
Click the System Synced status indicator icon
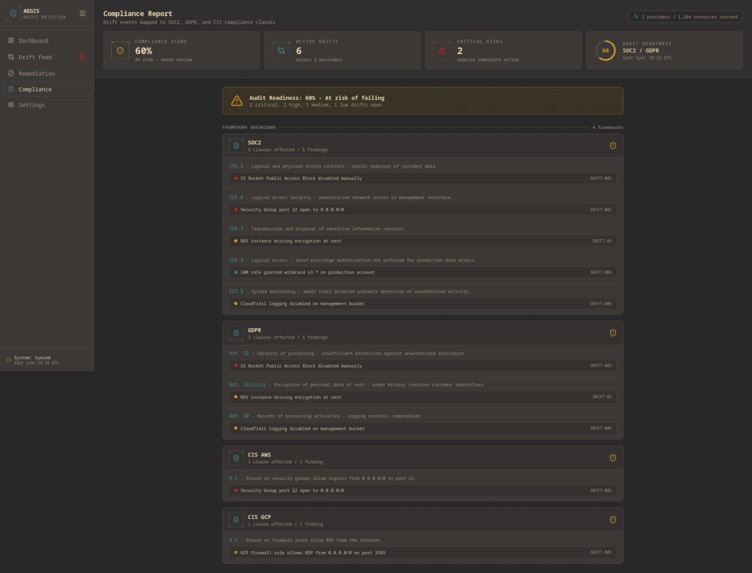point(8,360)
